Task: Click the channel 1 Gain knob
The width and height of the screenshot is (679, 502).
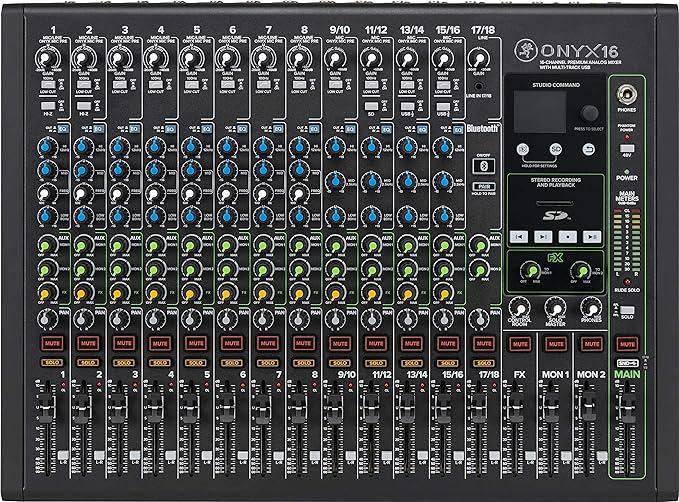Action: click(44, 62)
